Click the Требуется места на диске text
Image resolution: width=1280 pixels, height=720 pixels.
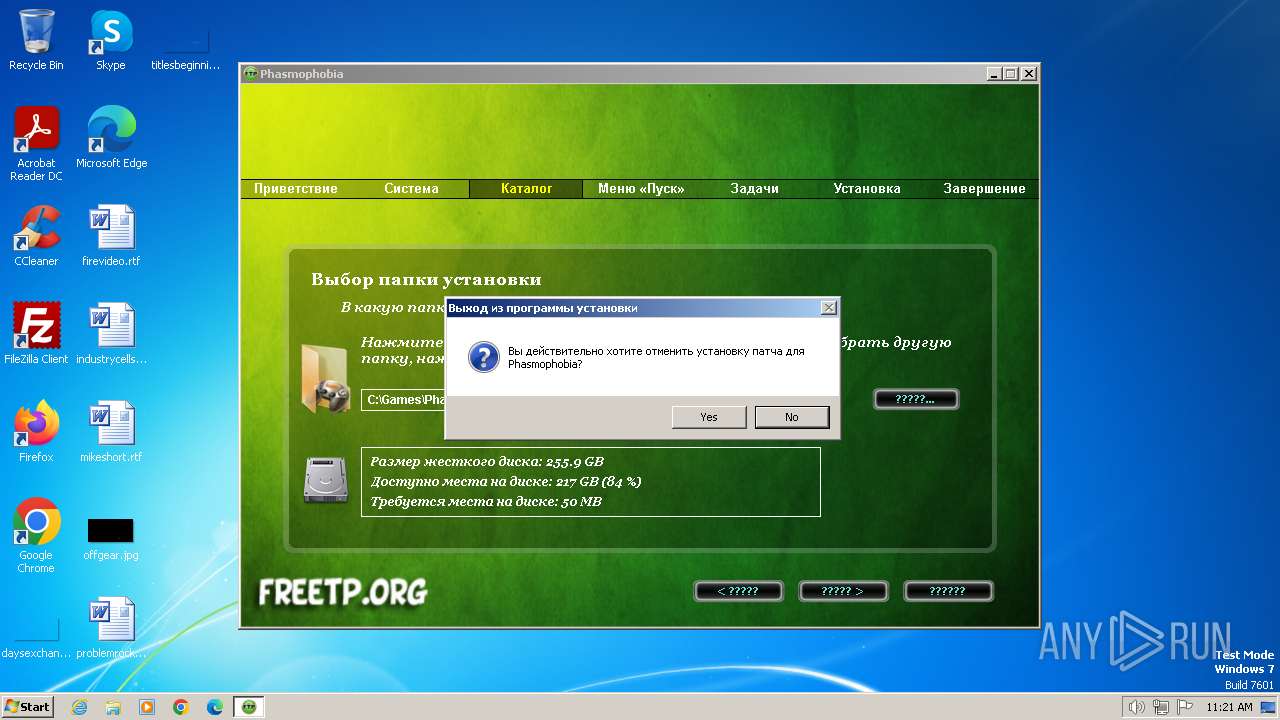pyautogui.click(x=486, y=502)
